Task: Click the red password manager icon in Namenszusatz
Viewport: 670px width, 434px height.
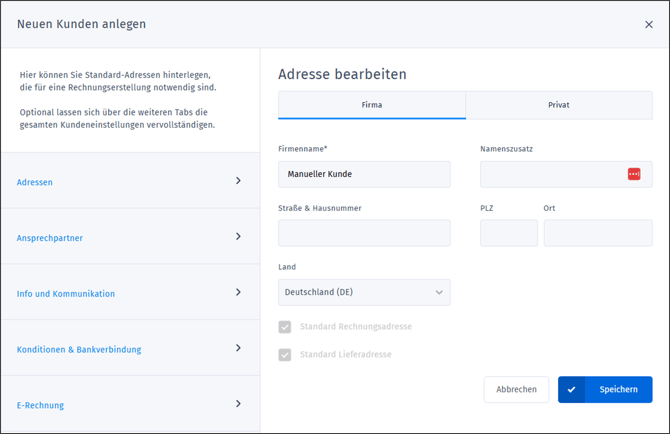Action: (x=633, y=174)
